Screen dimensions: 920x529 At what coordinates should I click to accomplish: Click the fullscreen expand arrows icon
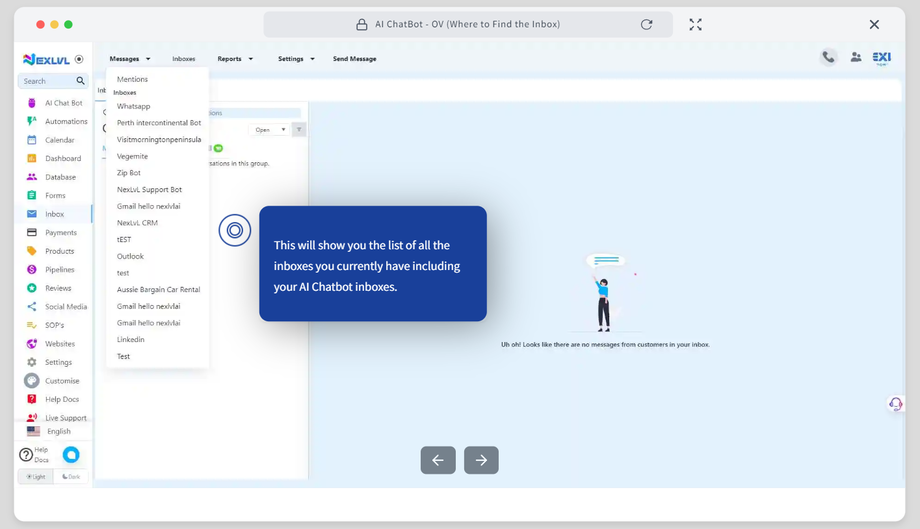pos(696,24)
